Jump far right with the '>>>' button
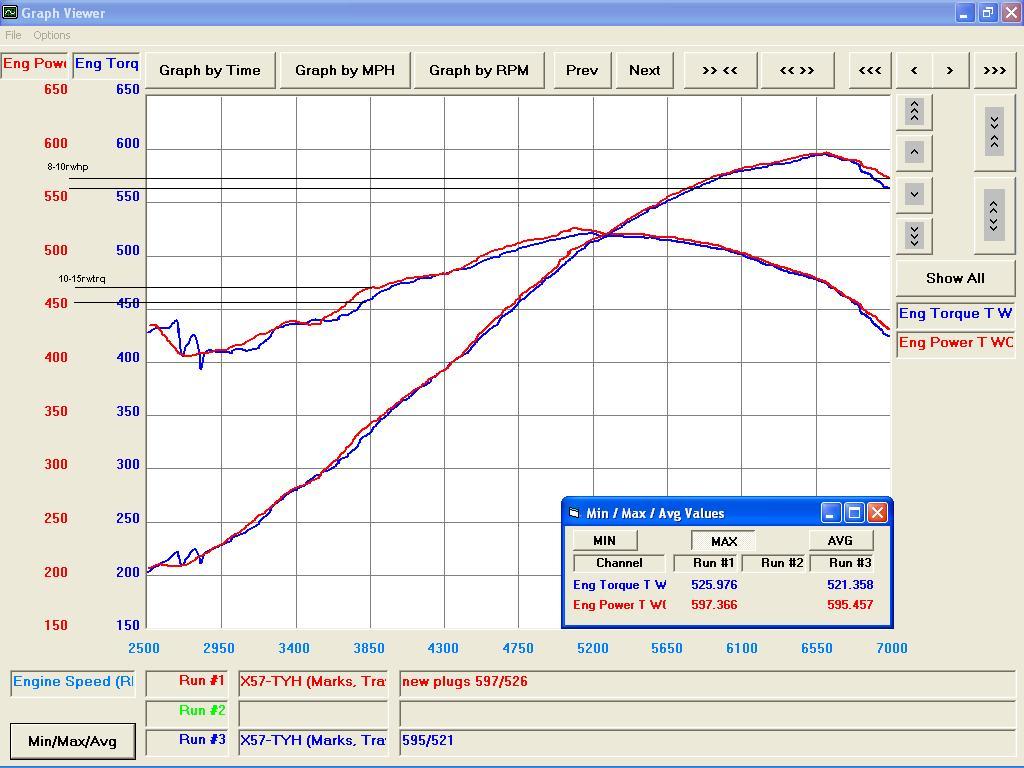 (x=995, y=71)
